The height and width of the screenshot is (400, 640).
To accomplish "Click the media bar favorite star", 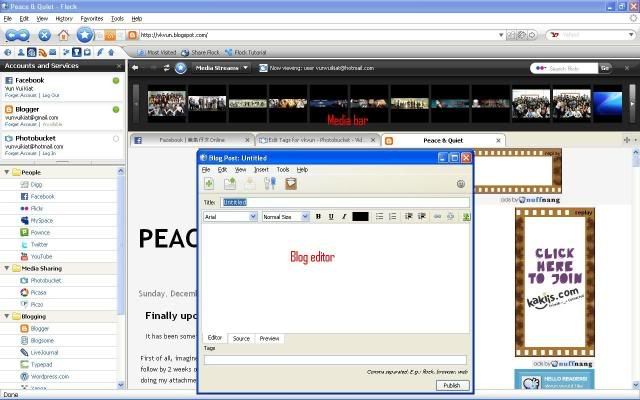I will coord(181,68).
